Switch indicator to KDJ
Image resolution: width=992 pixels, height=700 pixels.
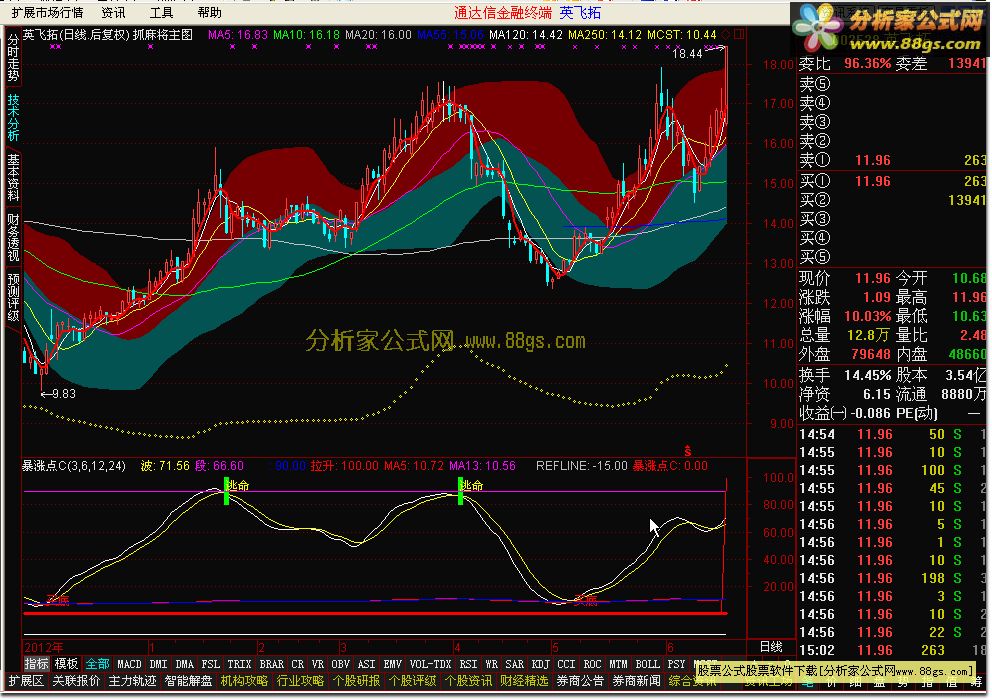(x=540, y=664)
